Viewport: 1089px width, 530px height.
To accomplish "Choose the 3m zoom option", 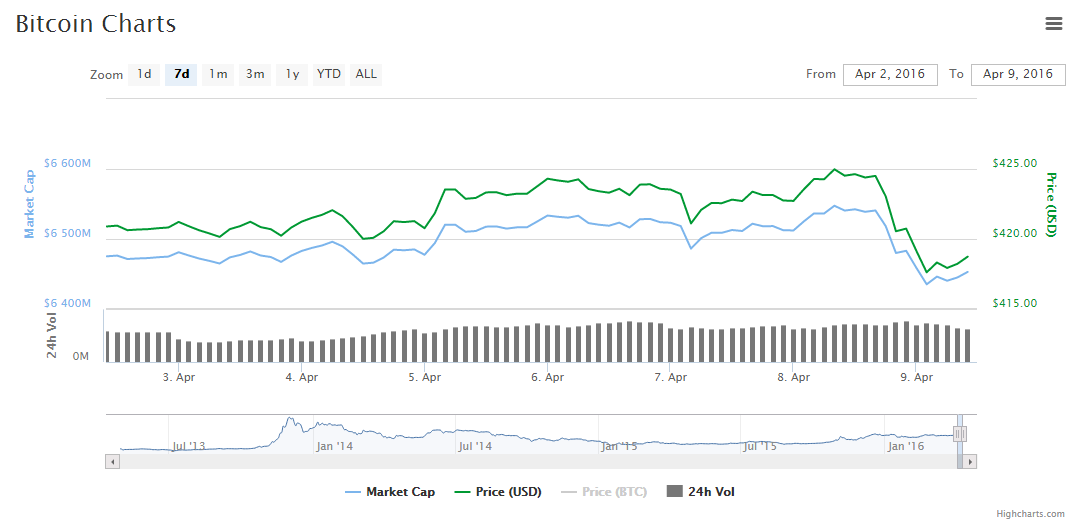I will 255,74.
